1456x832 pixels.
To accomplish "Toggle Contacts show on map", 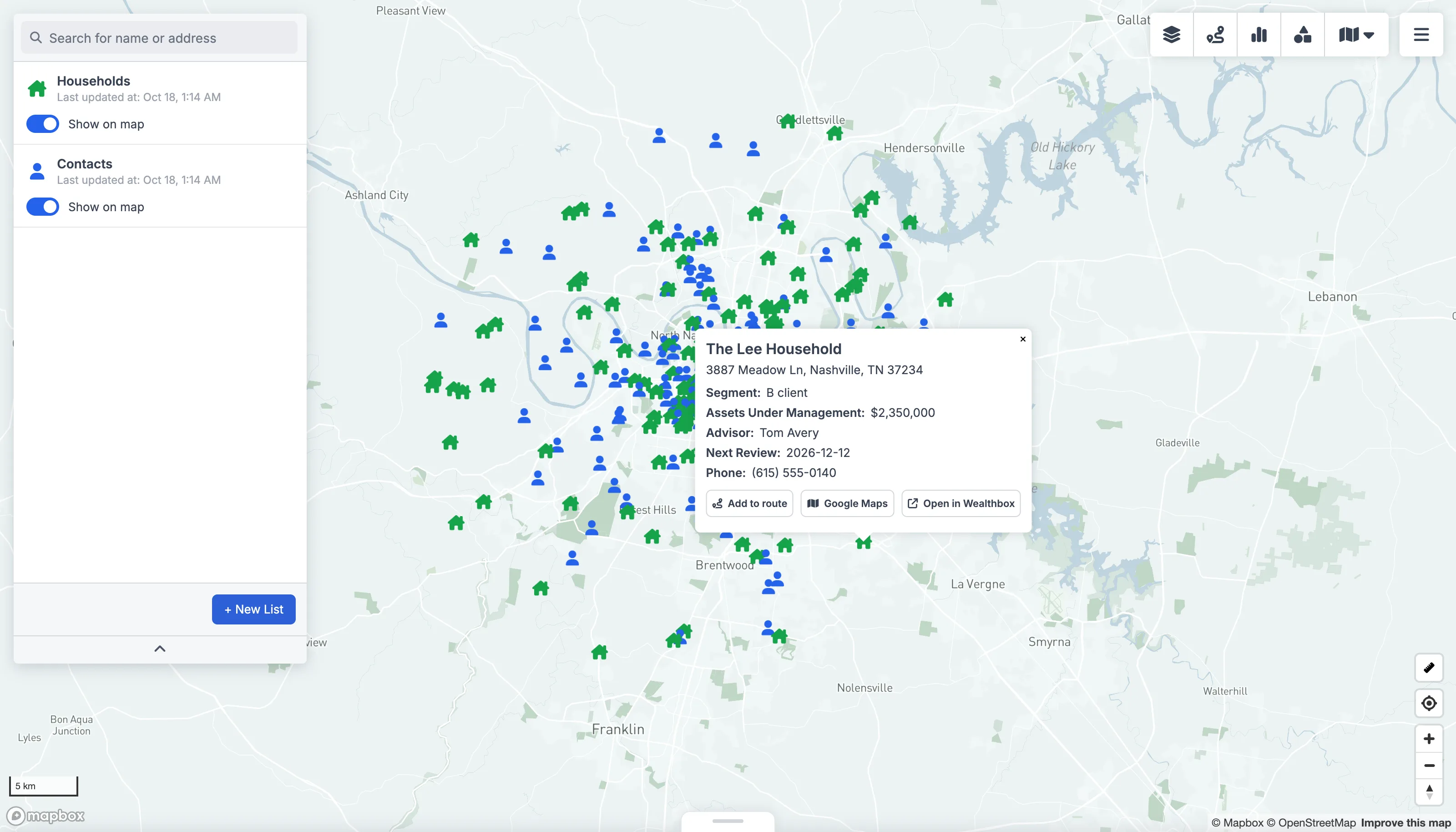I will tap(43, 207).
